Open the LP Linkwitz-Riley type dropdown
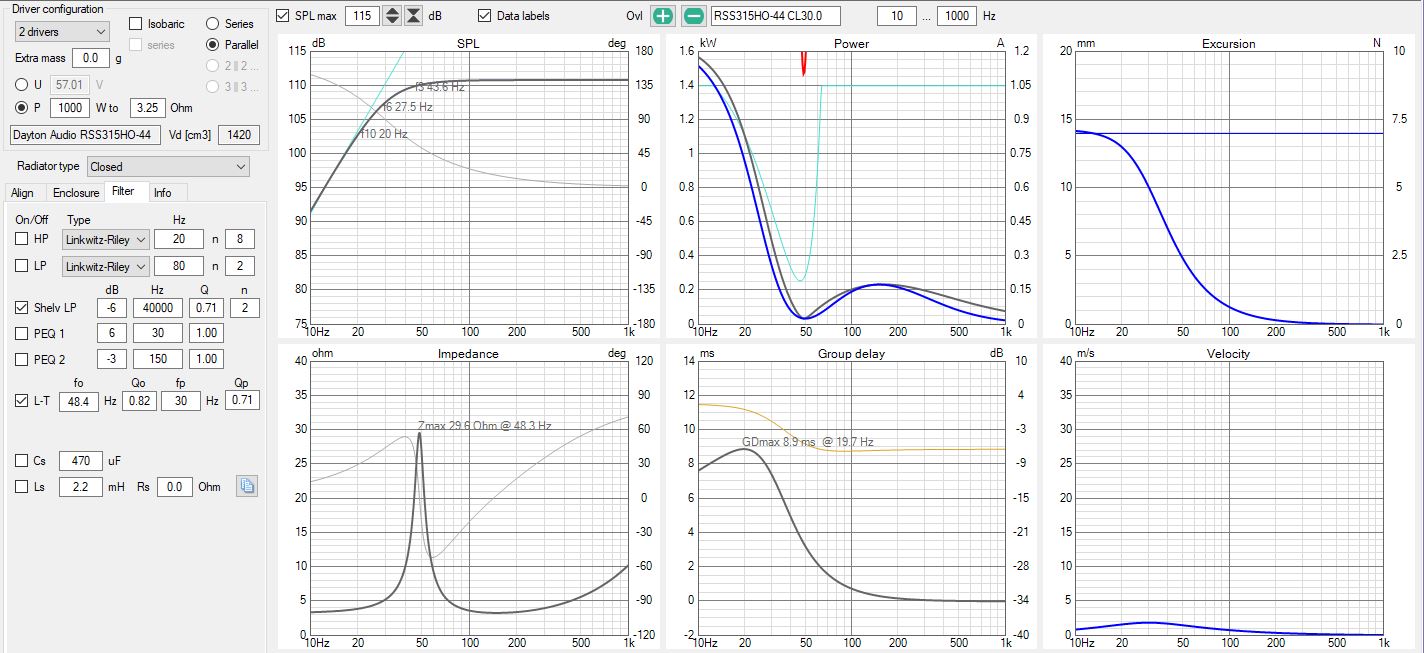The height and width of the screenshot is (653, 1424). click(x=106, y=266)
